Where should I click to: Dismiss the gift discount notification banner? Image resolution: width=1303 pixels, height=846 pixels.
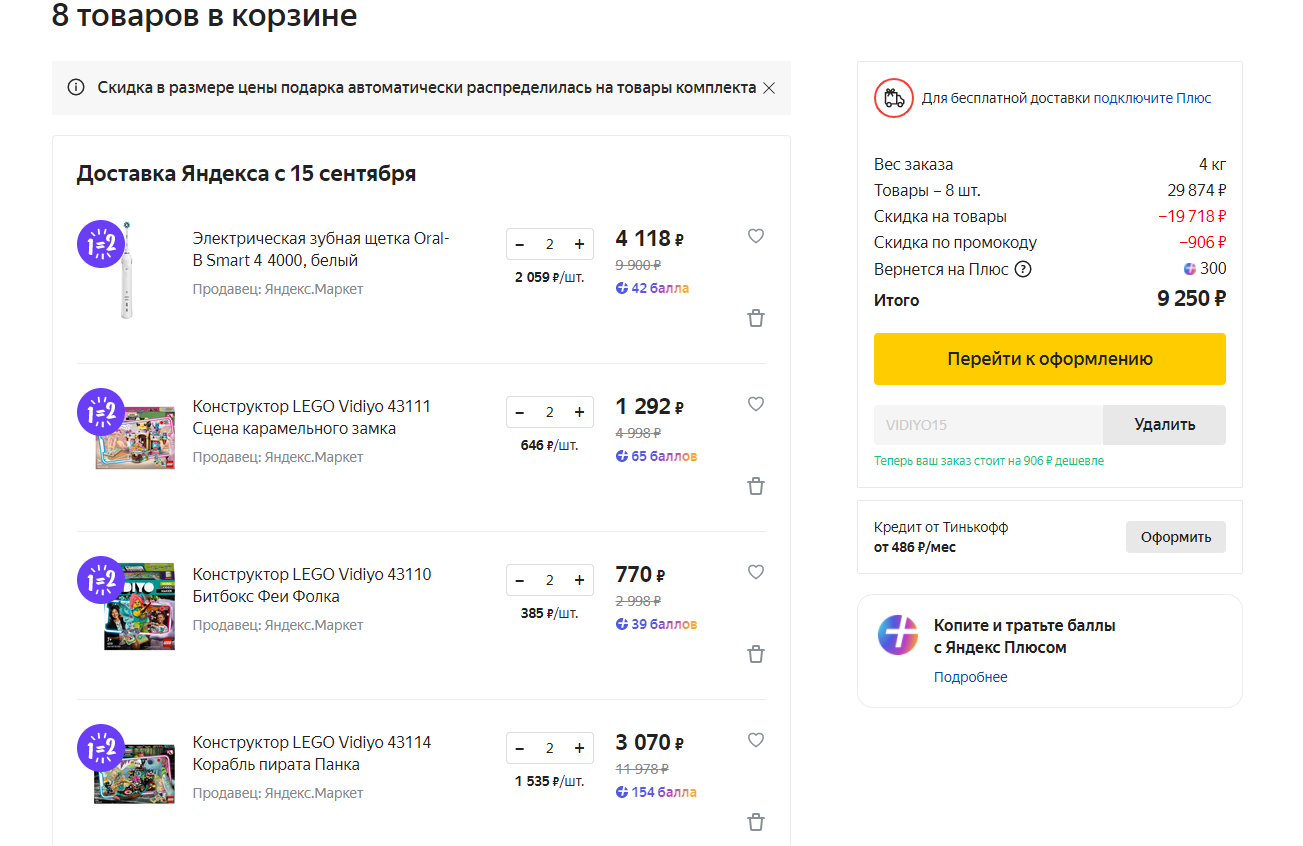tap(769, 88)
